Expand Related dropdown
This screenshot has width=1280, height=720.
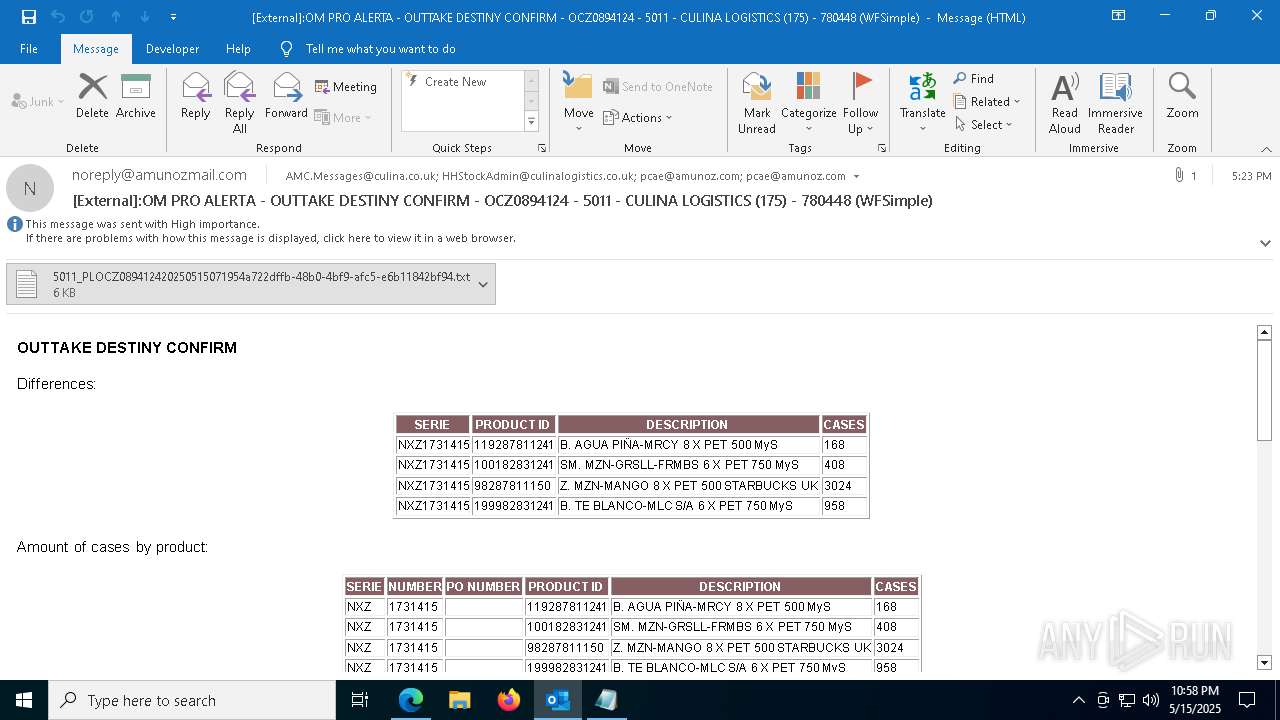tap(987, 101)
